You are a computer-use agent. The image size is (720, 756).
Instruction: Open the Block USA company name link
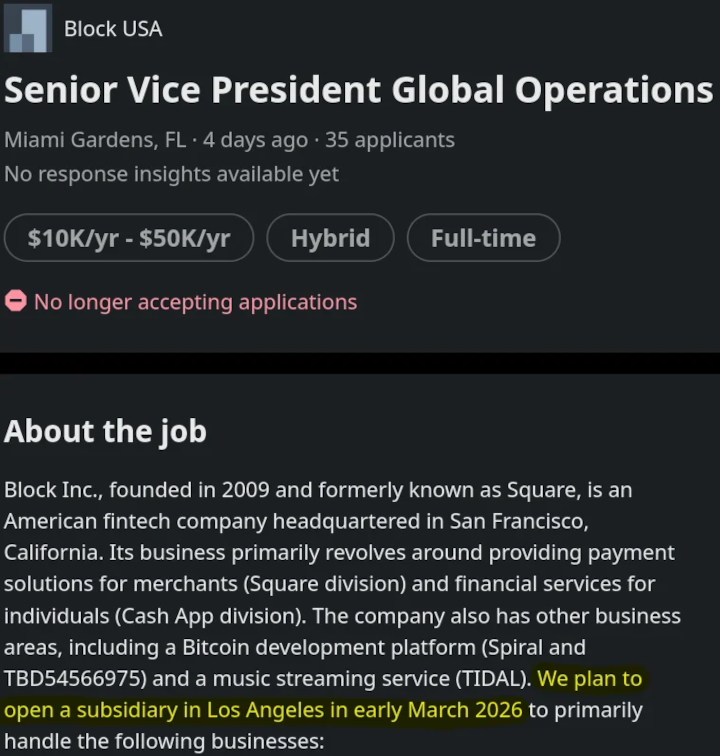(x=112, y=29)
